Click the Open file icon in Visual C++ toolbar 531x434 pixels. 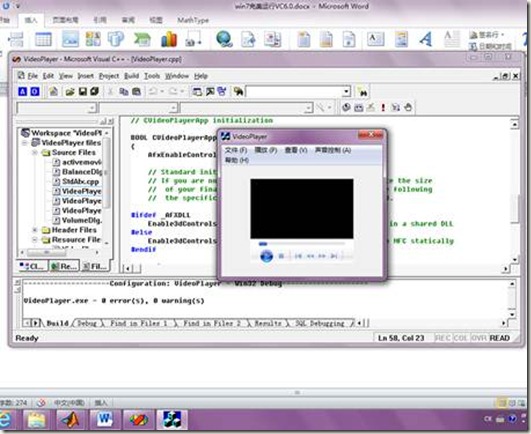[x=70, y=91]
